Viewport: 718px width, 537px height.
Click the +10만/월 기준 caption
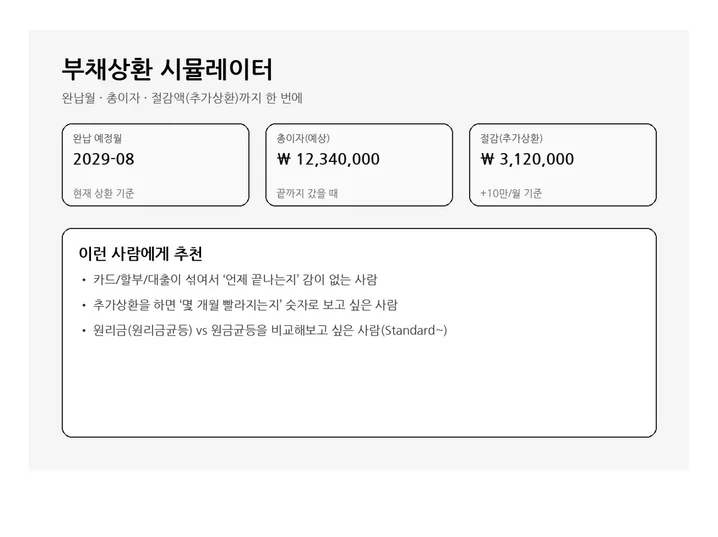pos(511,192)
